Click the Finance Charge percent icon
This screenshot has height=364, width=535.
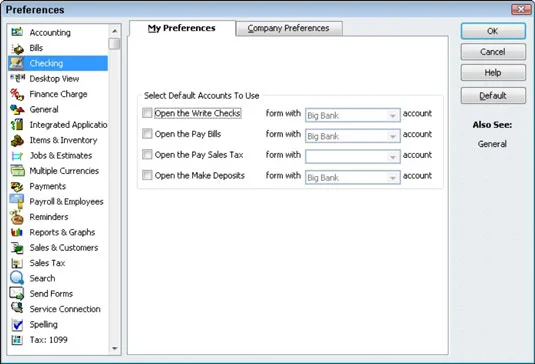[17, 94]
